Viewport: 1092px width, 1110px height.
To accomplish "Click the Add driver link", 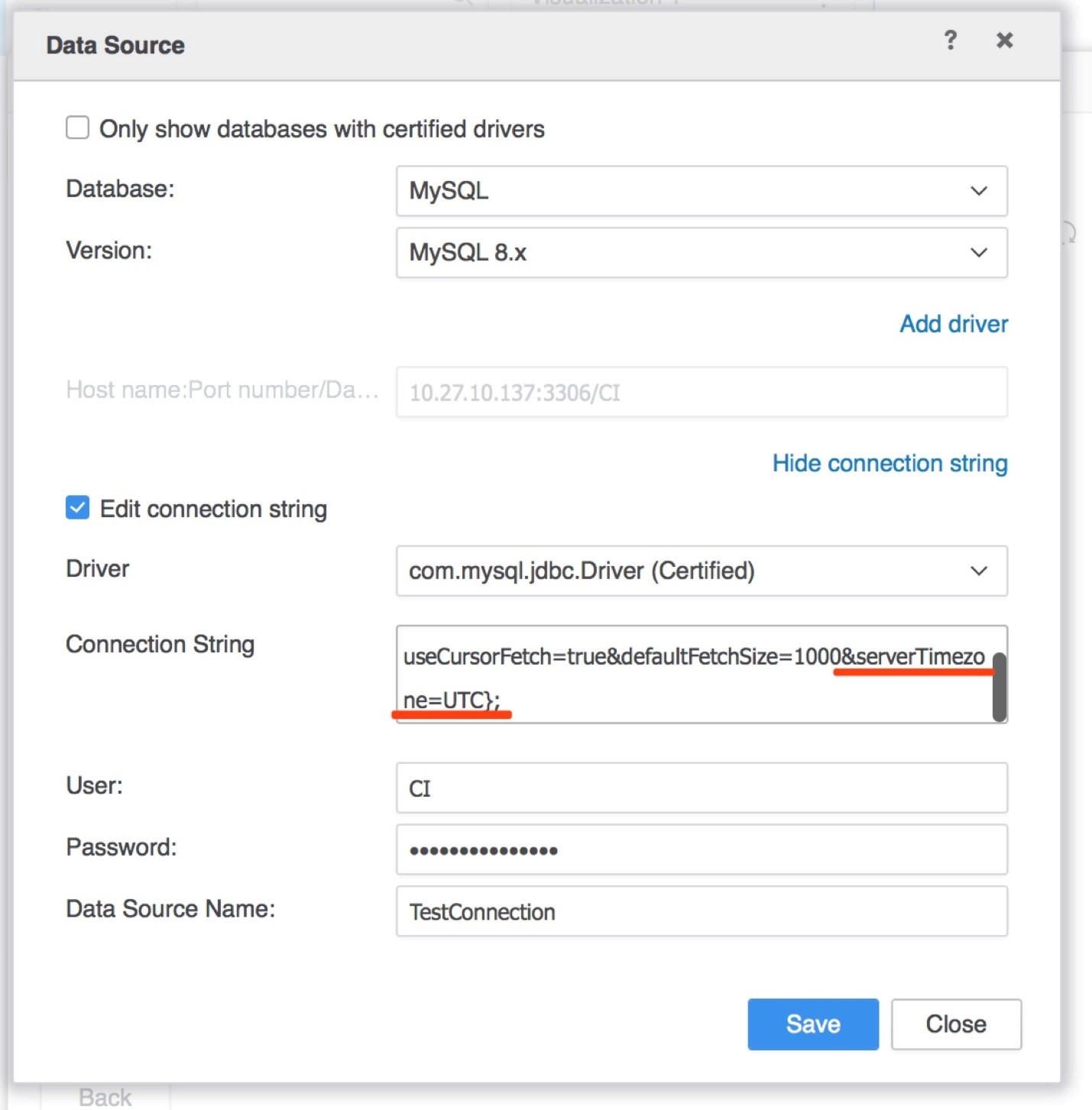I will point(953,324).
